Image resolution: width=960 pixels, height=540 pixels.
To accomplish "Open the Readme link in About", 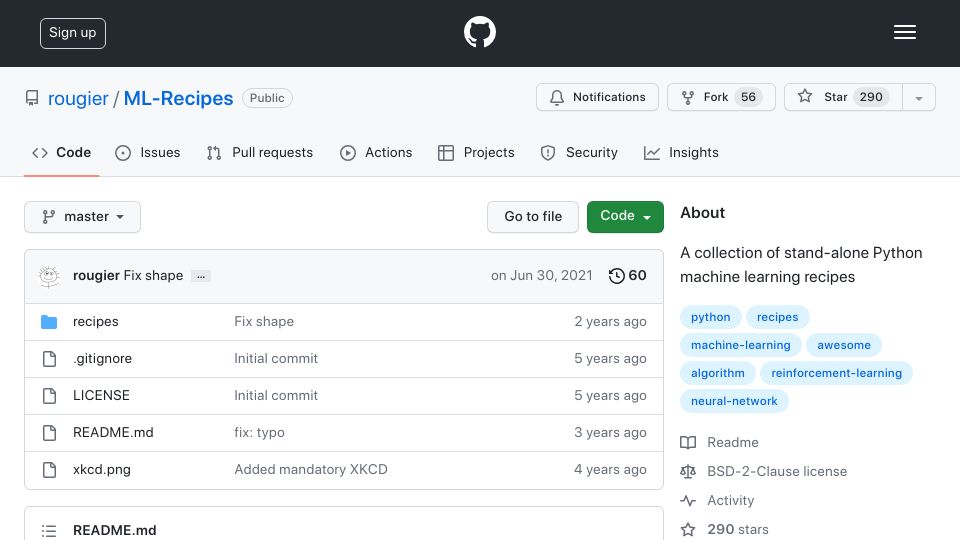I will pos(720,443).
